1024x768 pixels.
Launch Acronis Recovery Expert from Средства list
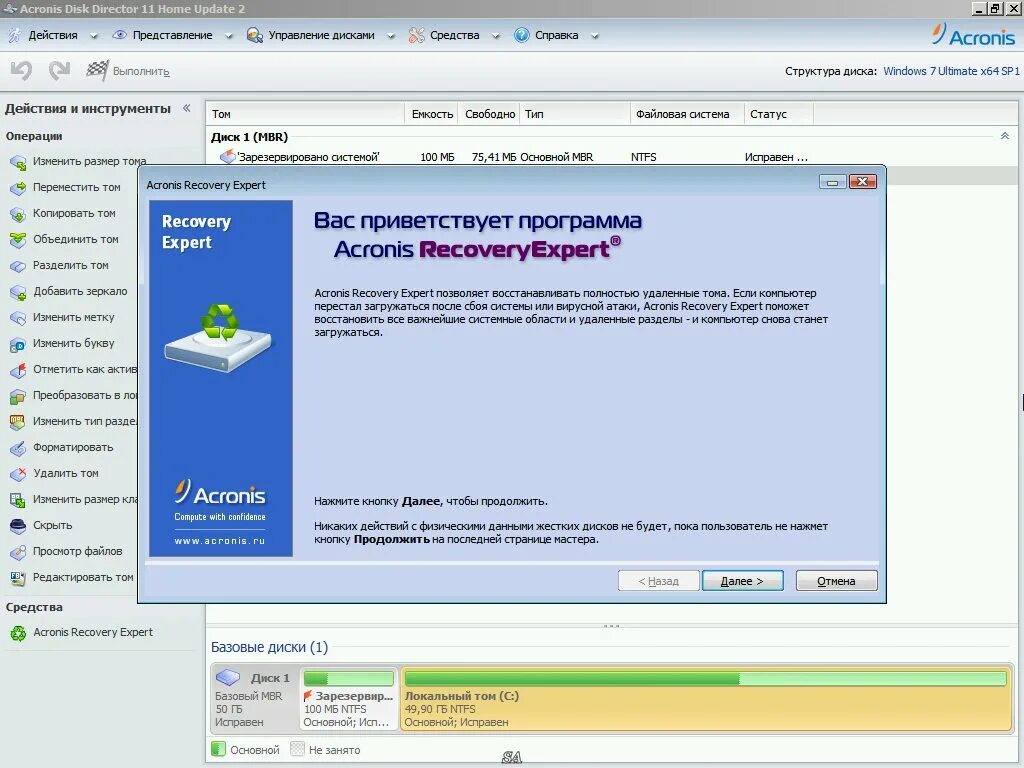[x=93, y=632]
